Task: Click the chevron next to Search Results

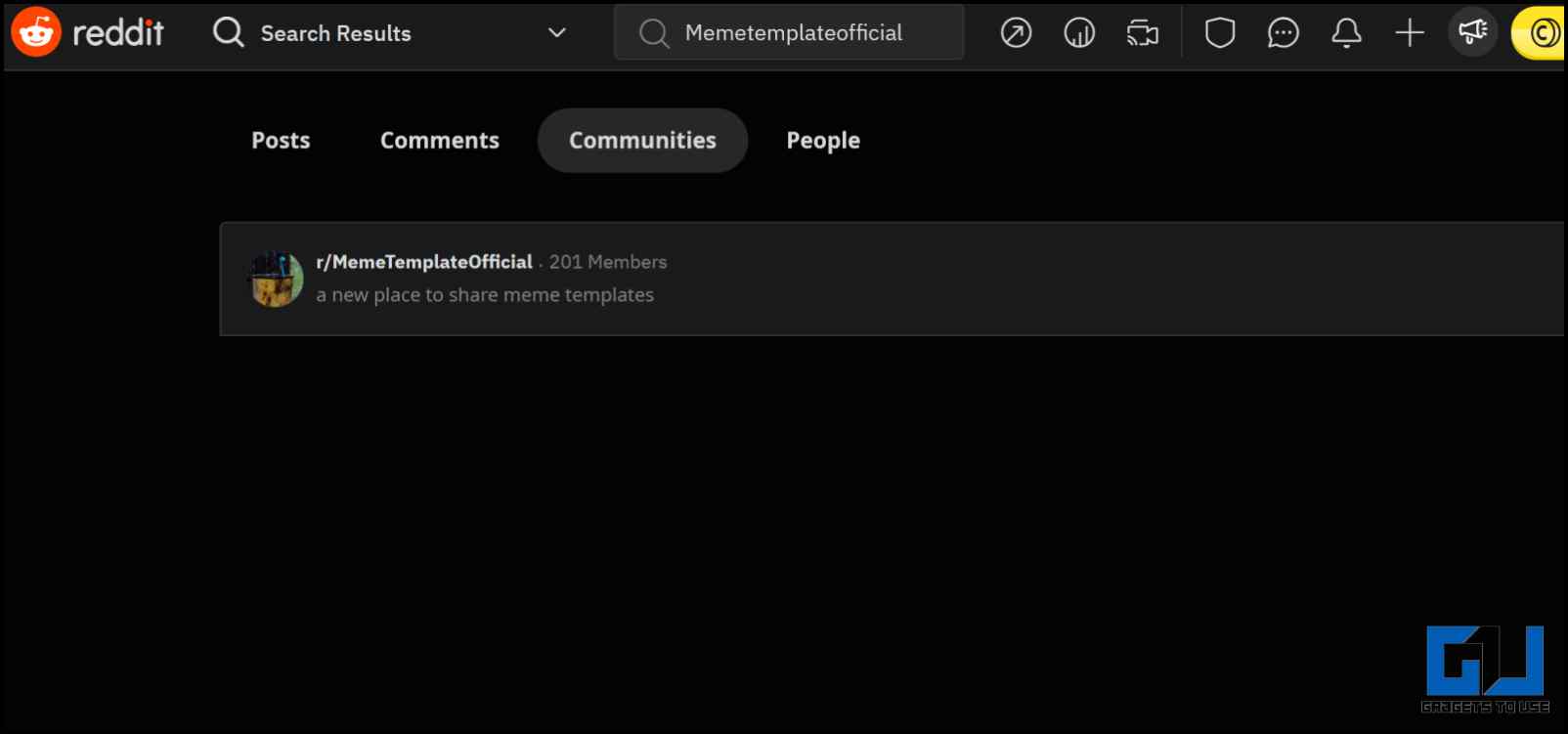Action: click(x=557, y=33)
